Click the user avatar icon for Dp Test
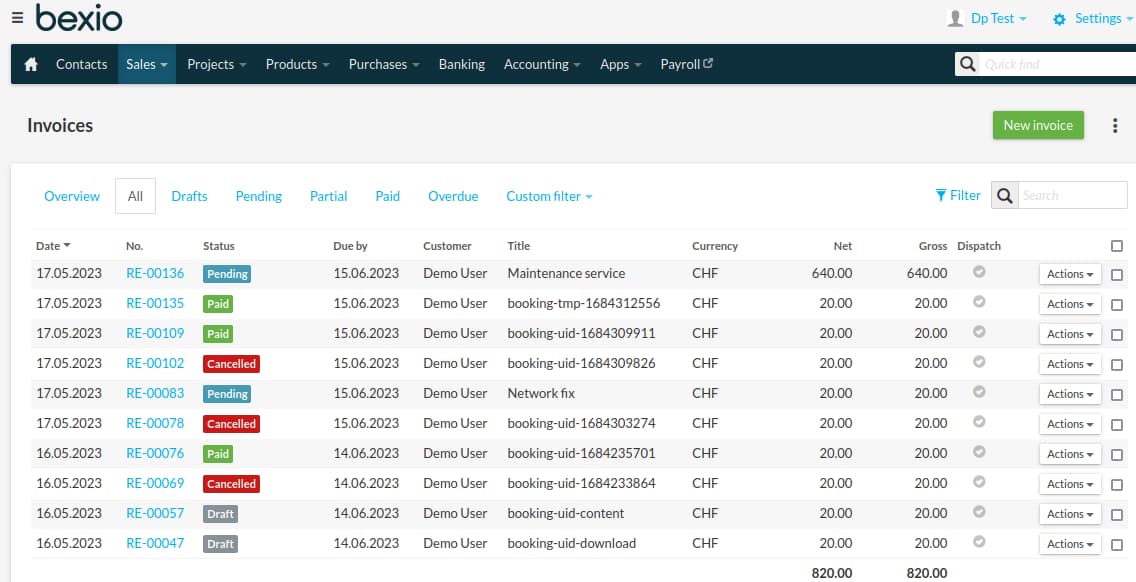The width and height of the screenshot is (1136, 582). [x=954, y=18]
